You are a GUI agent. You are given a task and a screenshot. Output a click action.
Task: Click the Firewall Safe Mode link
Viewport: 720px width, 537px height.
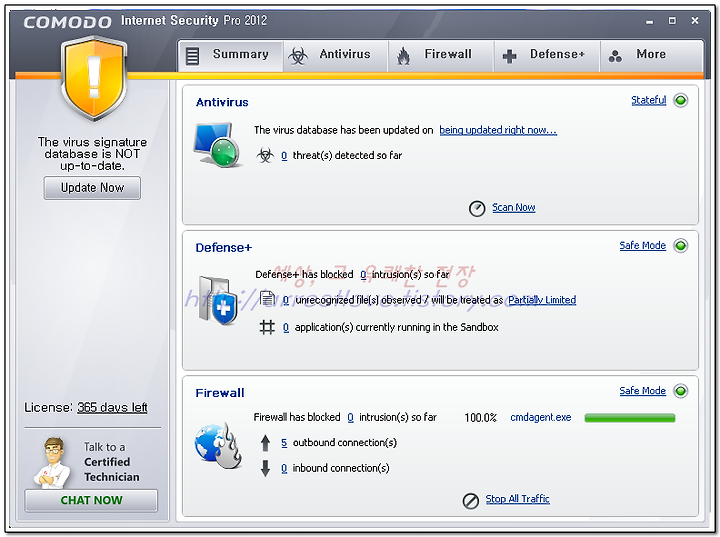click(x=642, y=390)
